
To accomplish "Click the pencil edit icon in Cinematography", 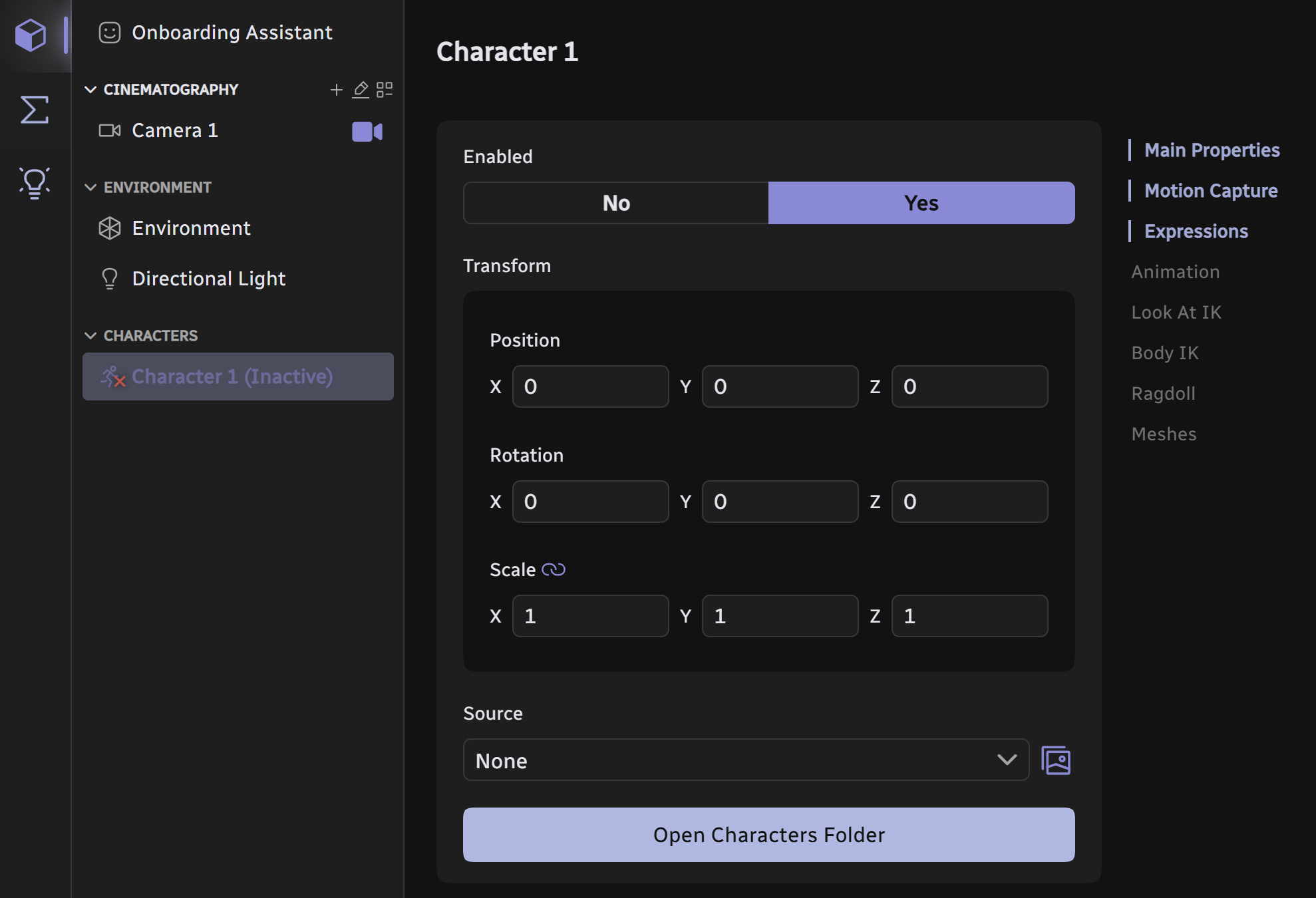I will pos(361,90).
